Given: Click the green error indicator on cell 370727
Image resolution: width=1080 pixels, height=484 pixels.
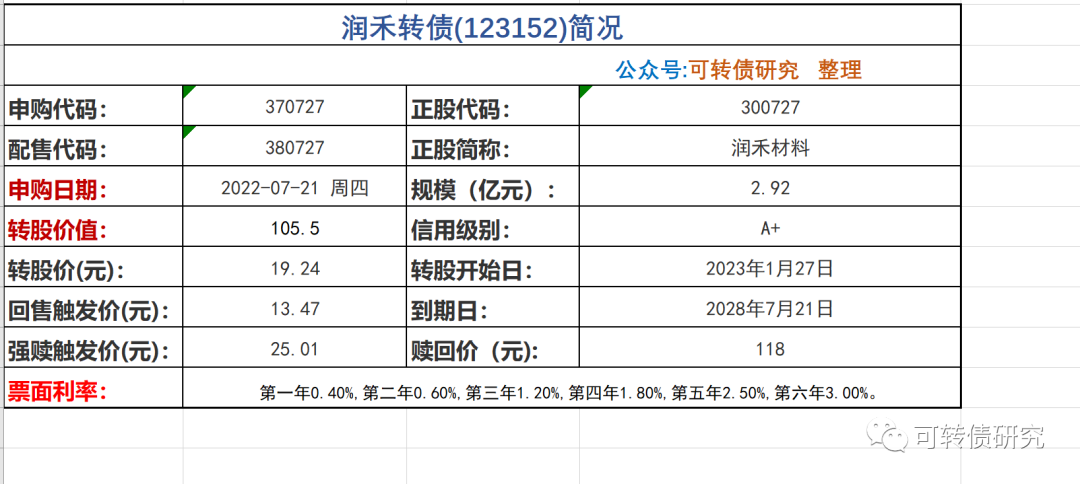Looking at the screenshot, I should pyautogui.click(x=188, y=91).
